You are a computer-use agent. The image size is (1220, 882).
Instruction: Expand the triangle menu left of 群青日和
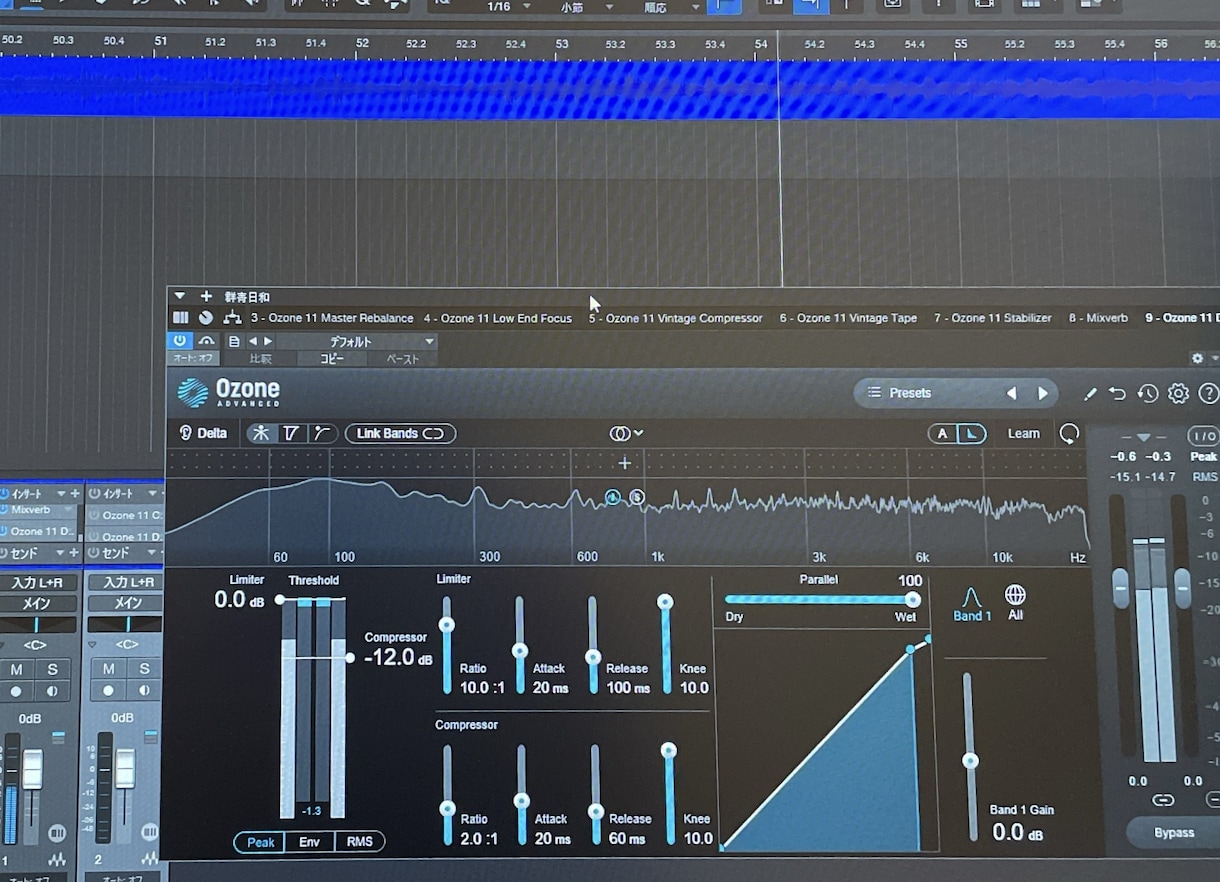pyautogui.click(x=179, y=296)
